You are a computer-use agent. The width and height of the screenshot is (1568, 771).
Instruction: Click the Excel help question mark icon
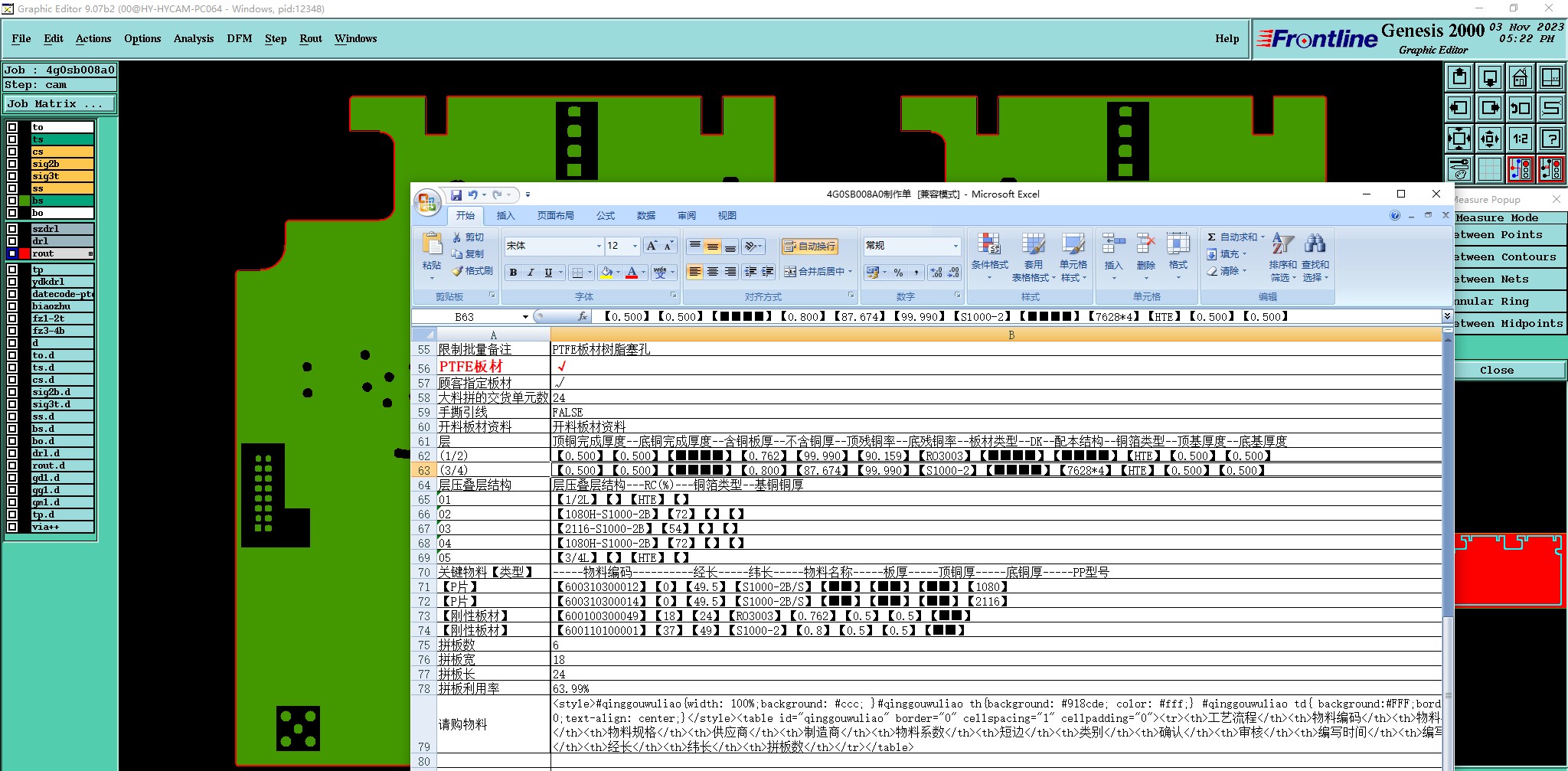click(1395, 216)
